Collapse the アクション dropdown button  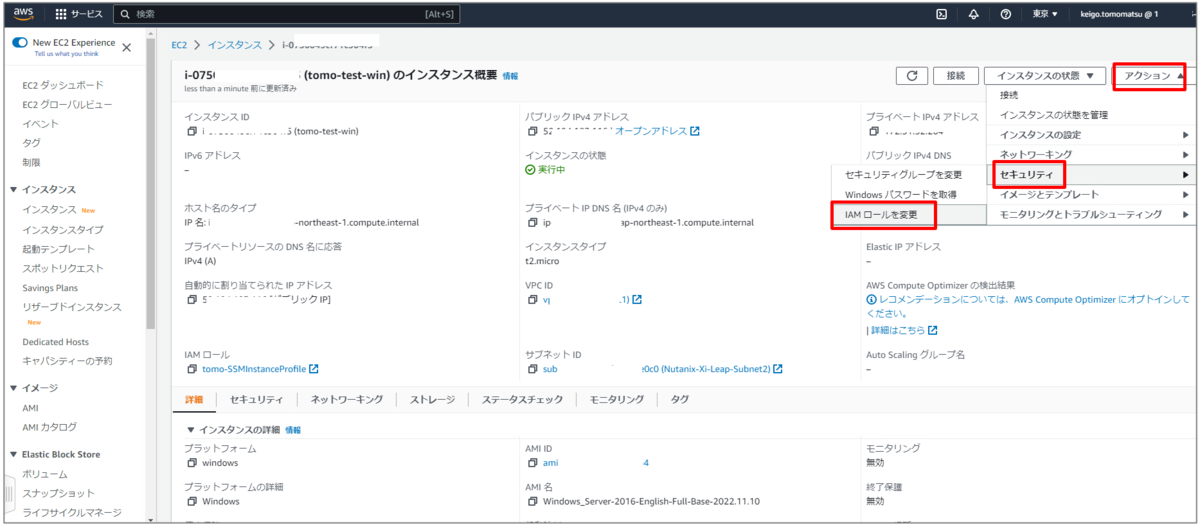tap(1150, 75)
